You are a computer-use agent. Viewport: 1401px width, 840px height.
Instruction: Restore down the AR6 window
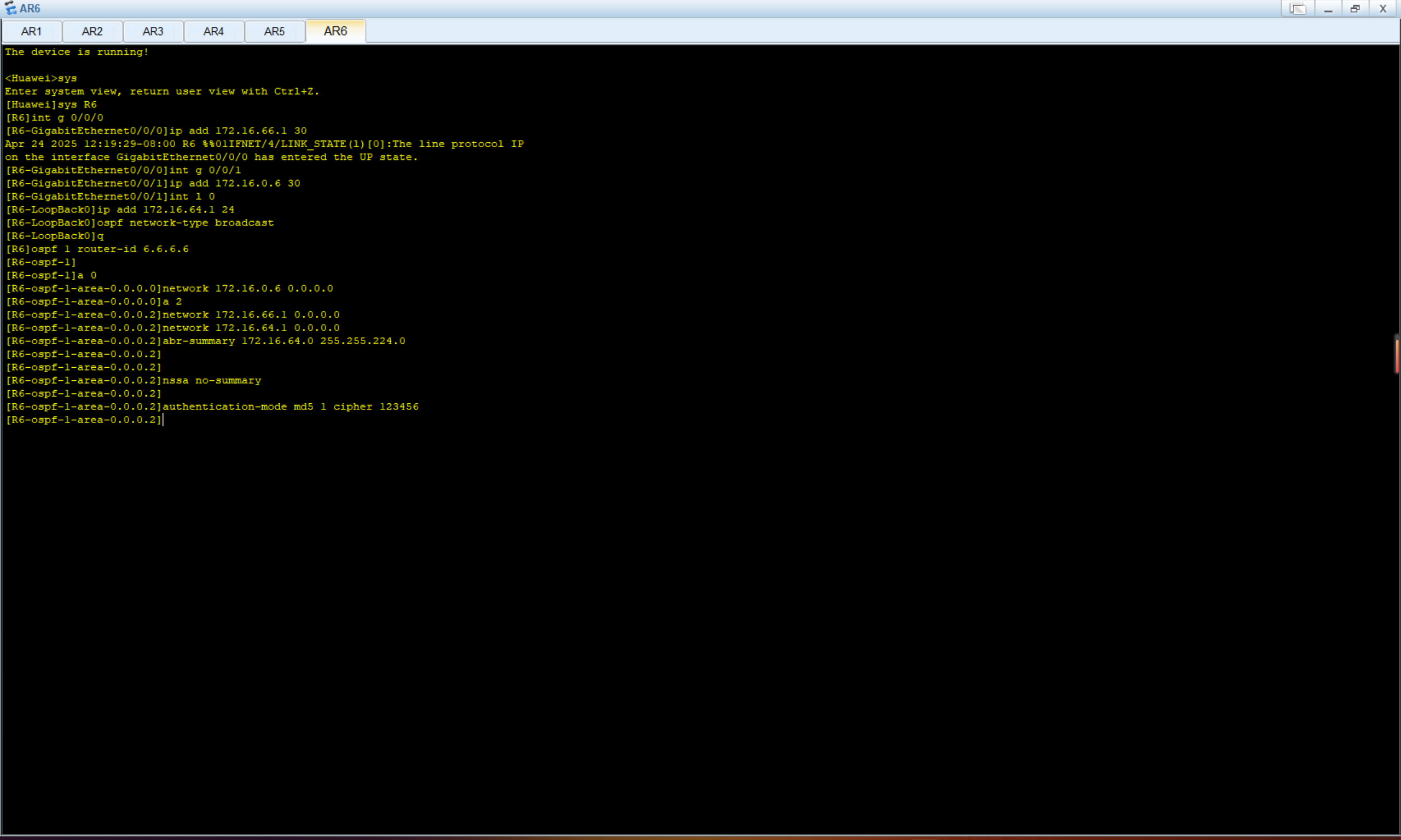[1354, 9]
